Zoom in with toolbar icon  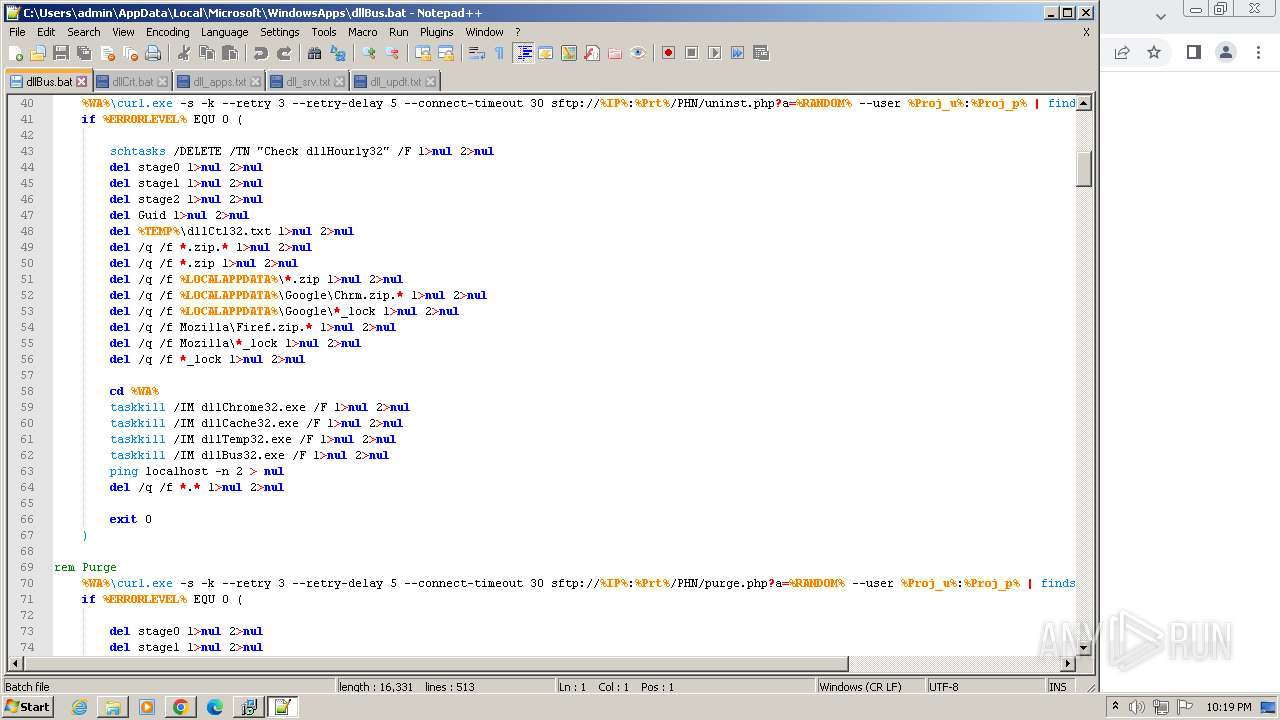point(369,53)
